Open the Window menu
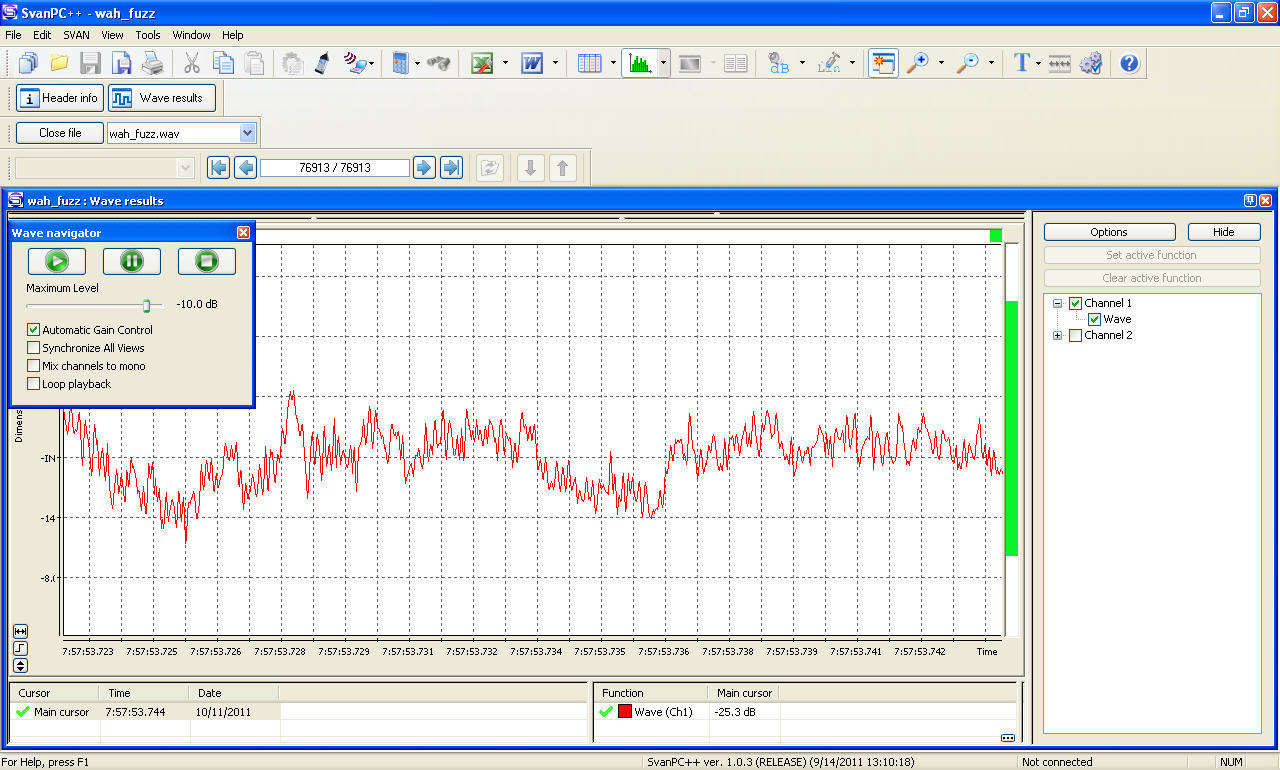The height and width of the screenshot is (770, 1280). click(x=192, y=35)
